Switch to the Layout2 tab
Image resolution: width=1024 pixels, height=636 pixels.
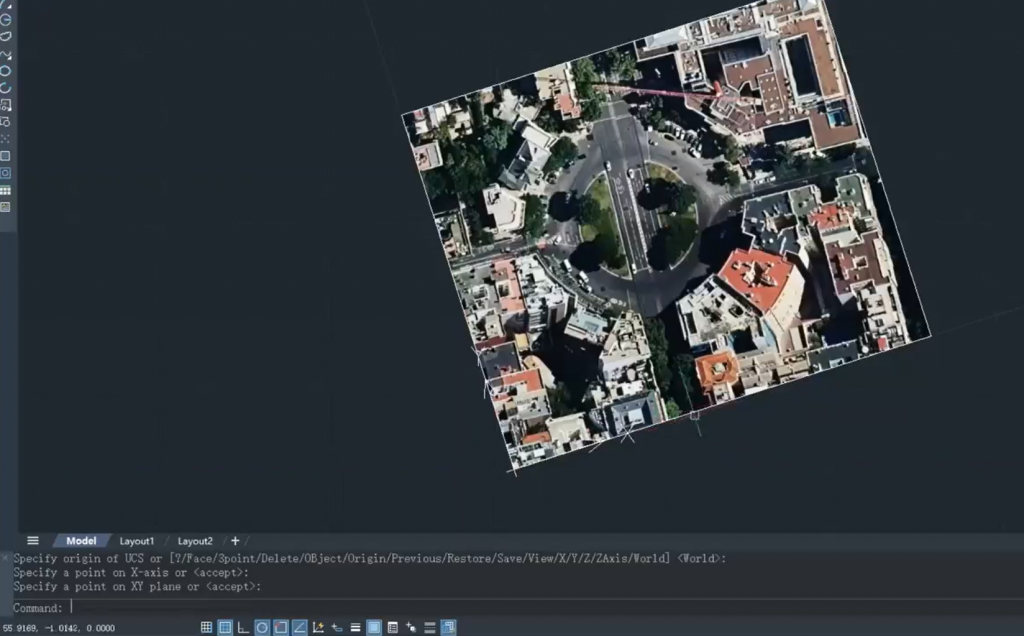pyautogui.click(x=195, y=541)
